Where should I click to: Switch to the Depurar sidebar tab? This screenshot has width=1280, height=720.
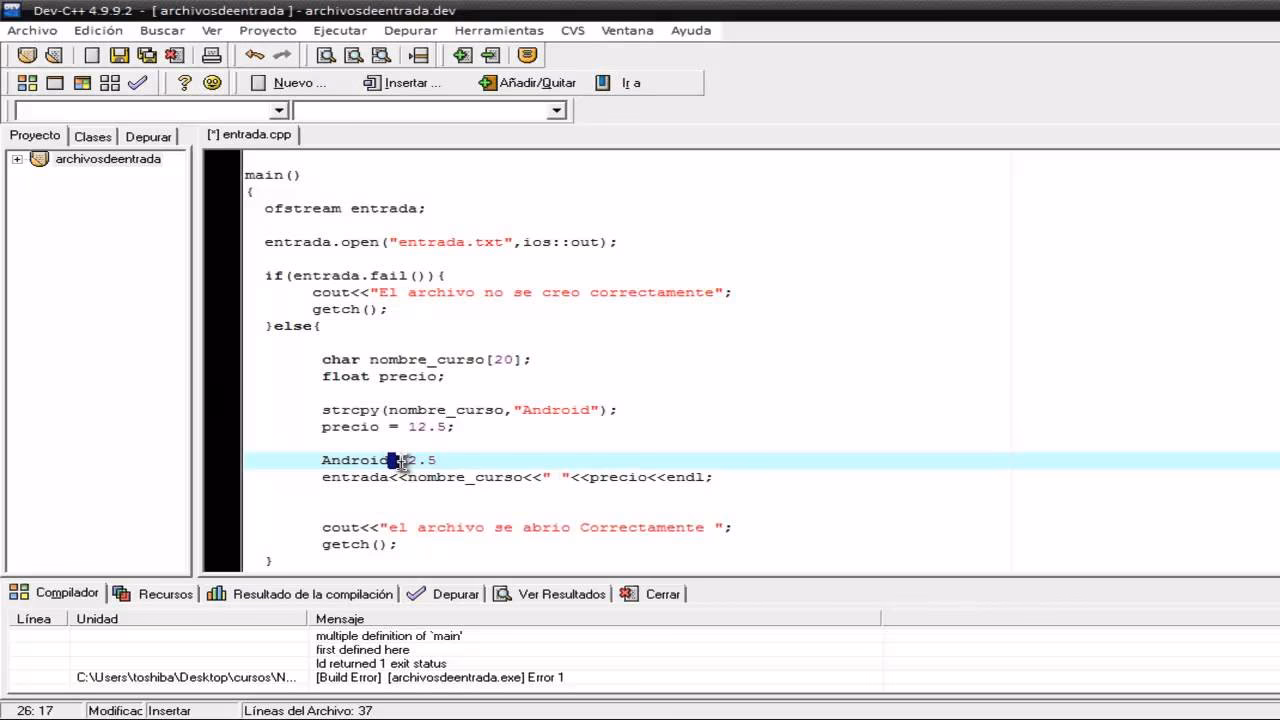click(x=149, y=137)
